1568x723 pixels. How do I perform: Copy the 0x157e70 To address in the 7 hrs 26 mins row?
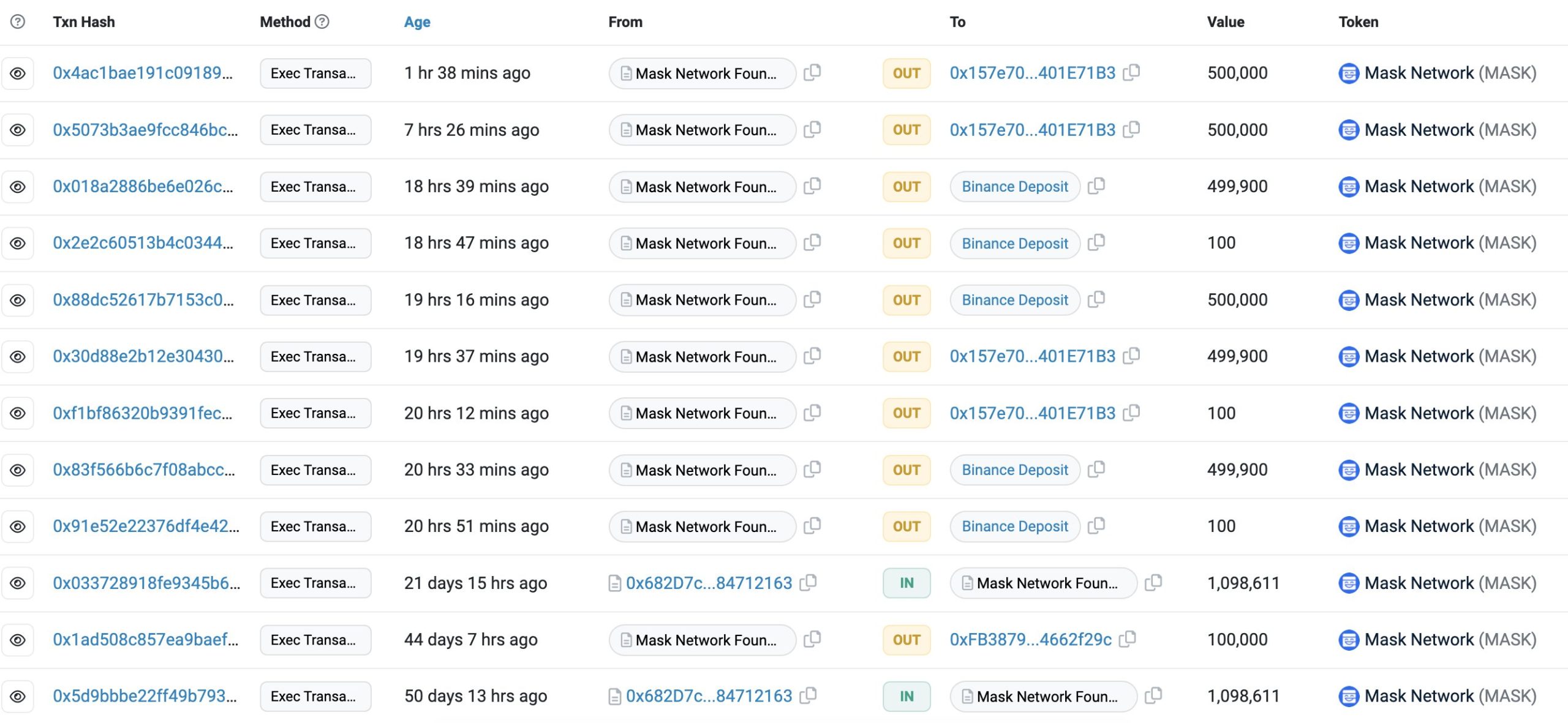click(x=1131, y=129)
